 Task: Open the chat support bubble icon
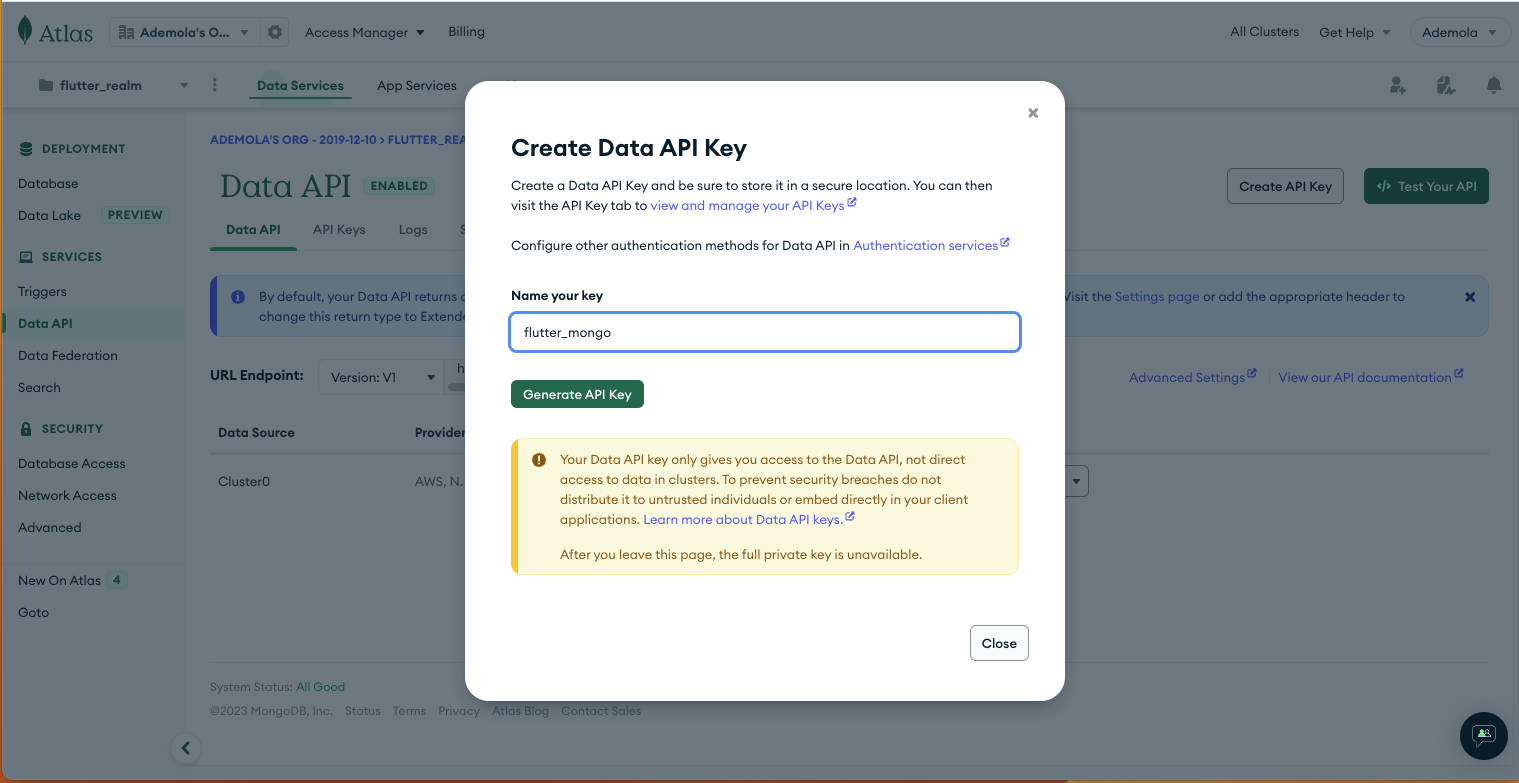pyautogui.click(x=1484, y=736)
